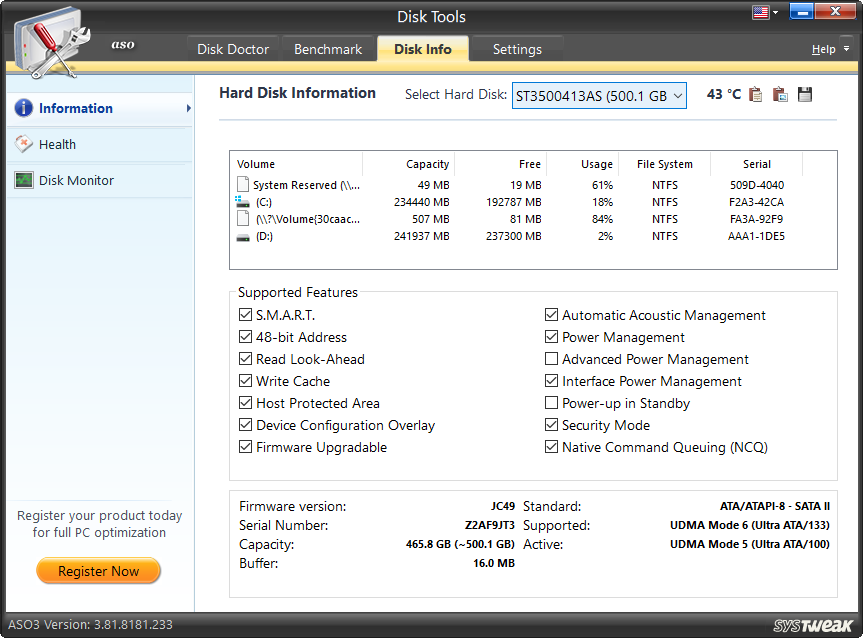Open the Select Hard Disk dropdown
Viewport: 864px width, 639px height.
click(x=679, y=94)
